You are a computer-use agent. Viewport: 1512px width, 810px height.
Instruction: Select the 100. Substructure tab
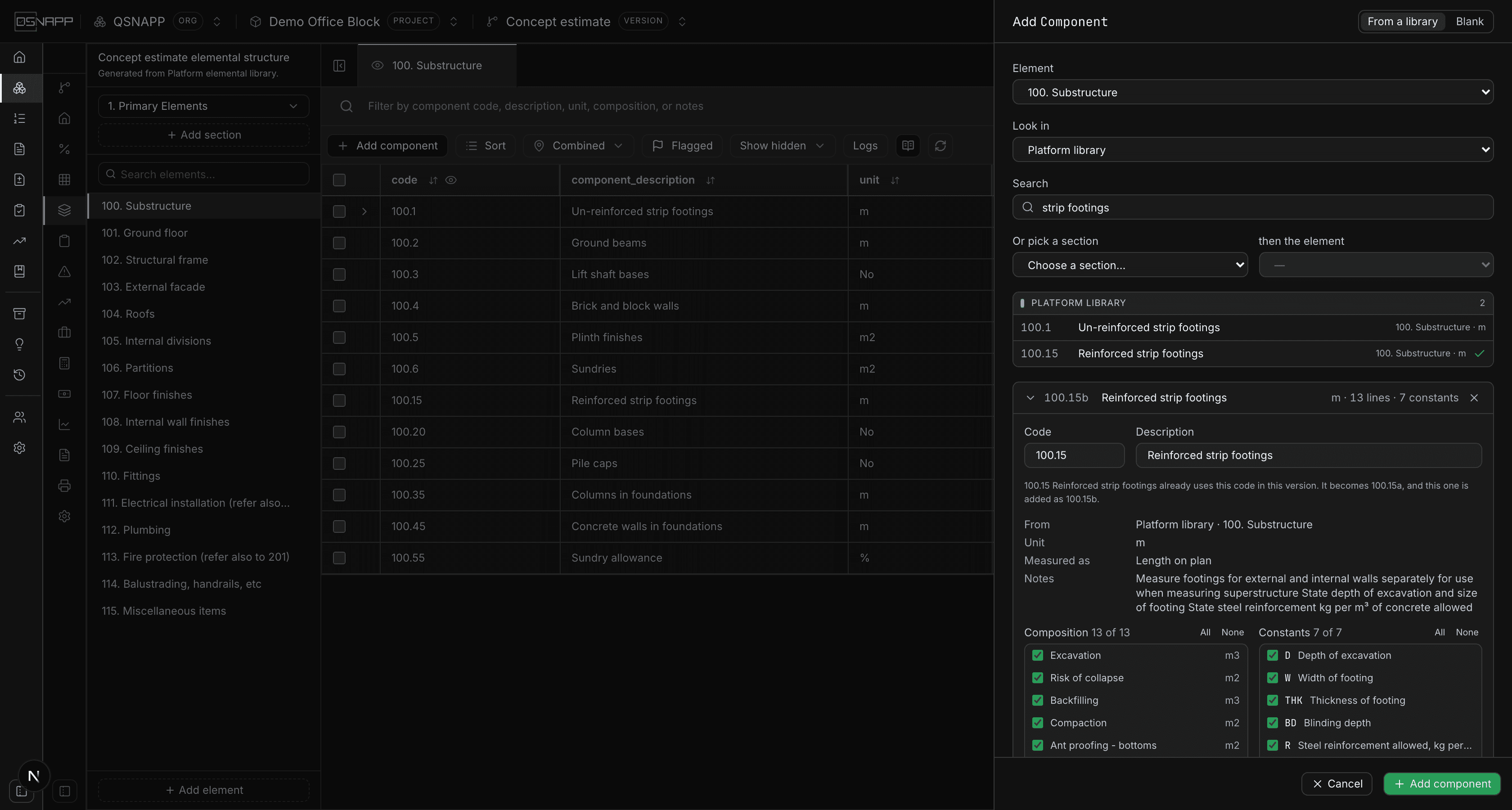pos(436,66)
